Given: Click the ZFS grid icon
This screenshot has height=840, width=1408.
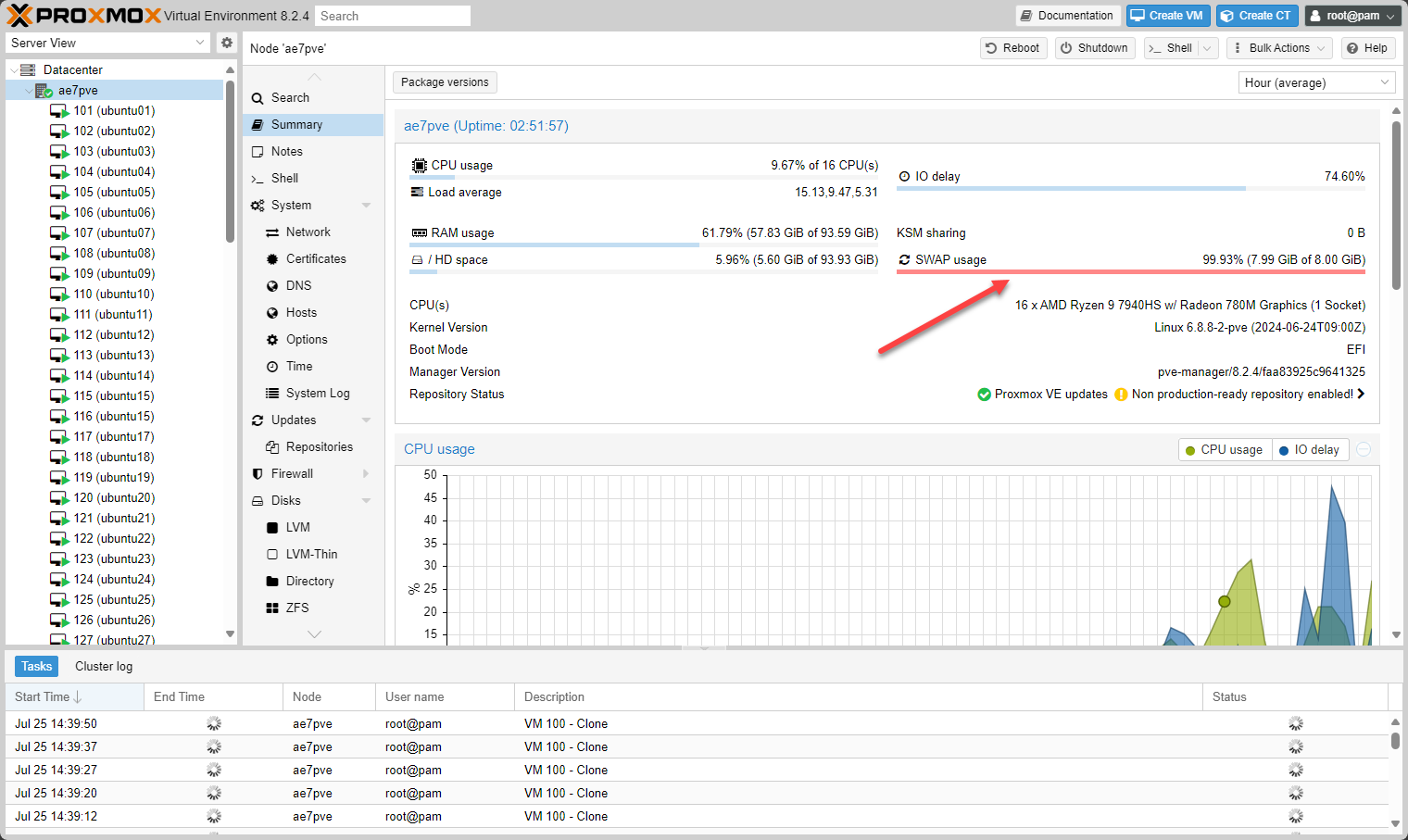Looking at the screenshot, I should tap(272, 608).
